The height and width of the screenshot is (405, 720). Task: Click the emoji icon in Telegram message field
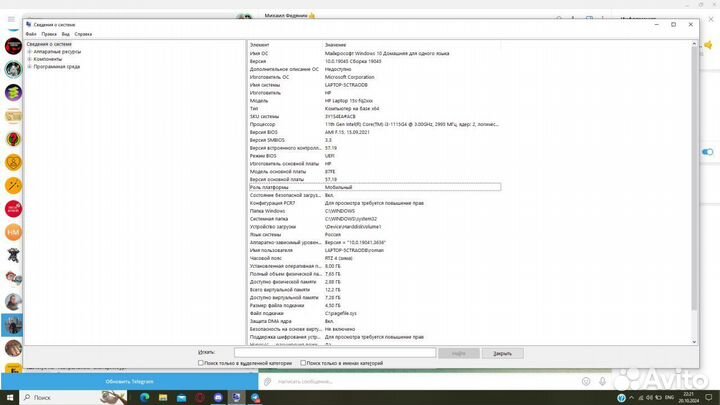[x=585, y=381]
